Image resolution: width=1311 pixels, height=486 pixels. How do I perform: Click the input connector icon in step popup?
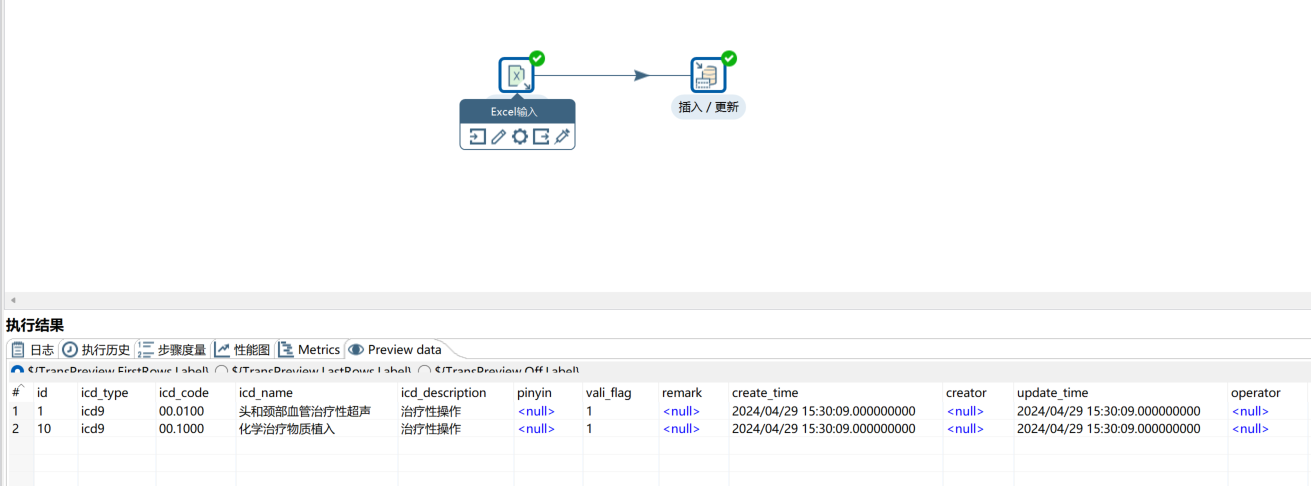pyautogui.click(x=477, y=137)
